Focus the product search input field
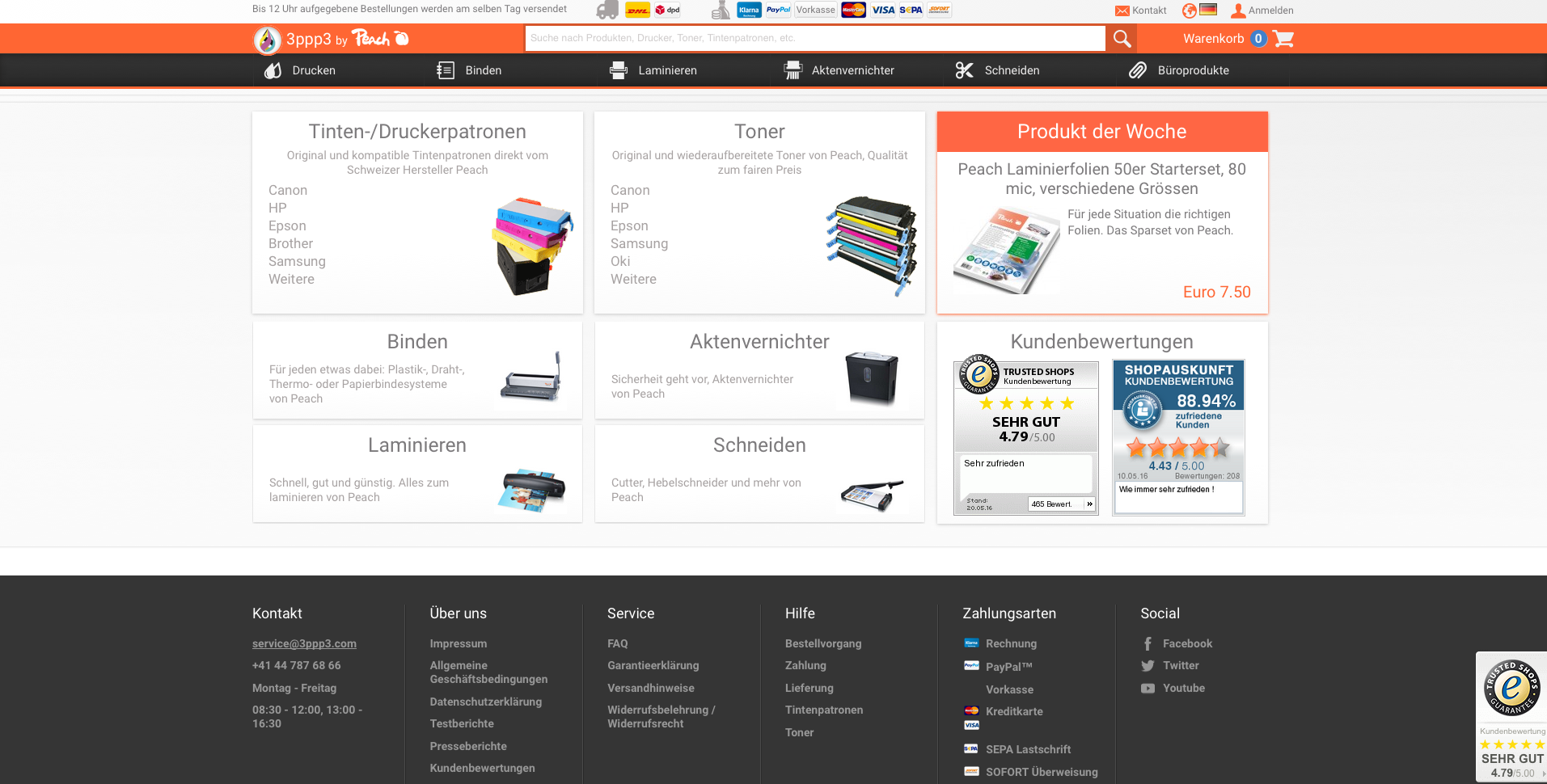This screenshot has height=784, width=1547. tap(815, 38)
